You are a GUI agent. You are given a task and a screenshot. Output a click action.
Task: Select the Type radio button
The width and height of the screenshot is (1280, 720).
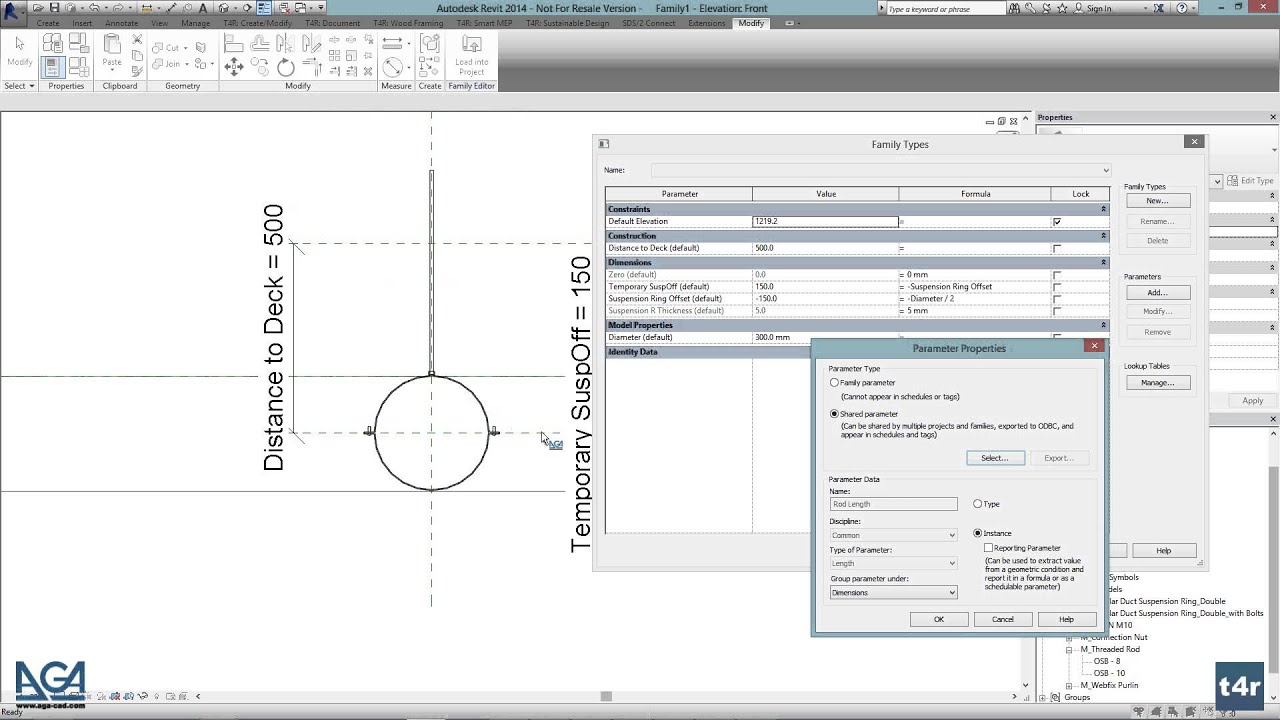click(x=978, y=504)
